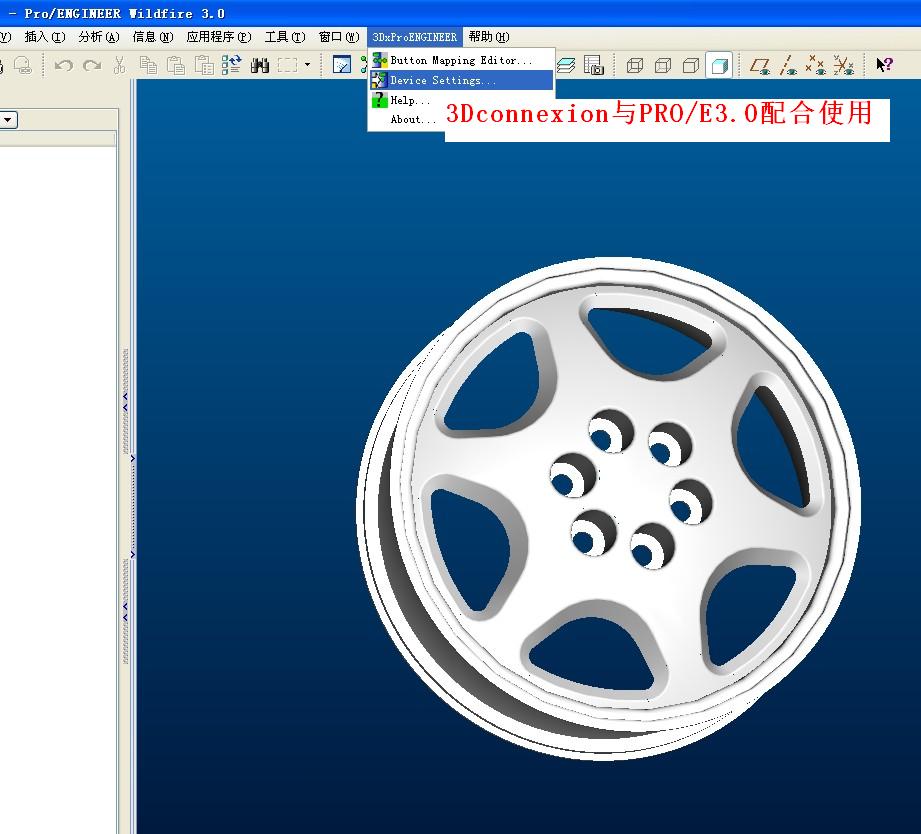Viewport: 921px width, 834px height.
Task: Toggle datum points visibility
Action: [815, 65]
